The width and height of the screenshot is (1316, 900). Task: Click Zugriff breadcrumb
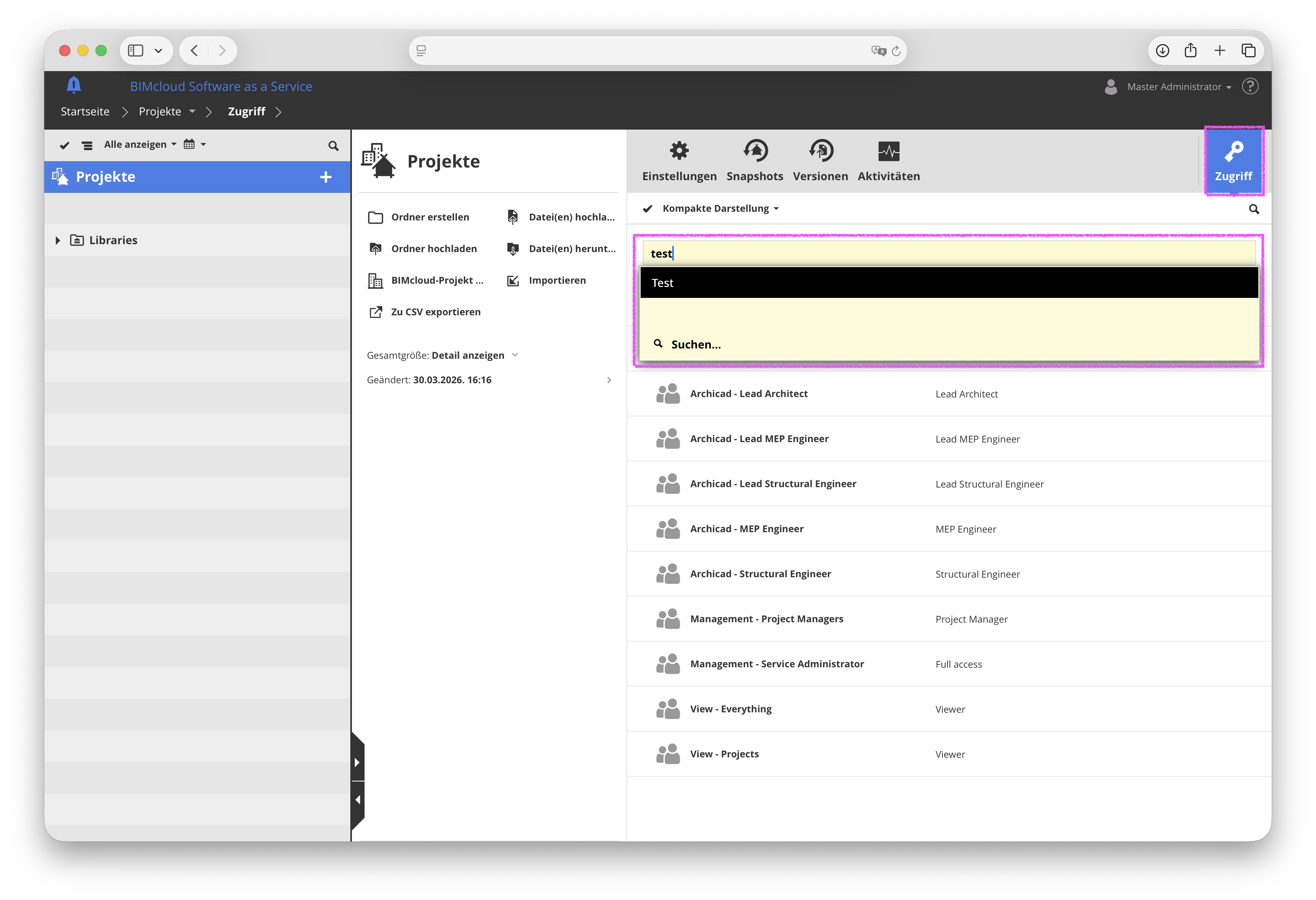(x=246, y=111)
